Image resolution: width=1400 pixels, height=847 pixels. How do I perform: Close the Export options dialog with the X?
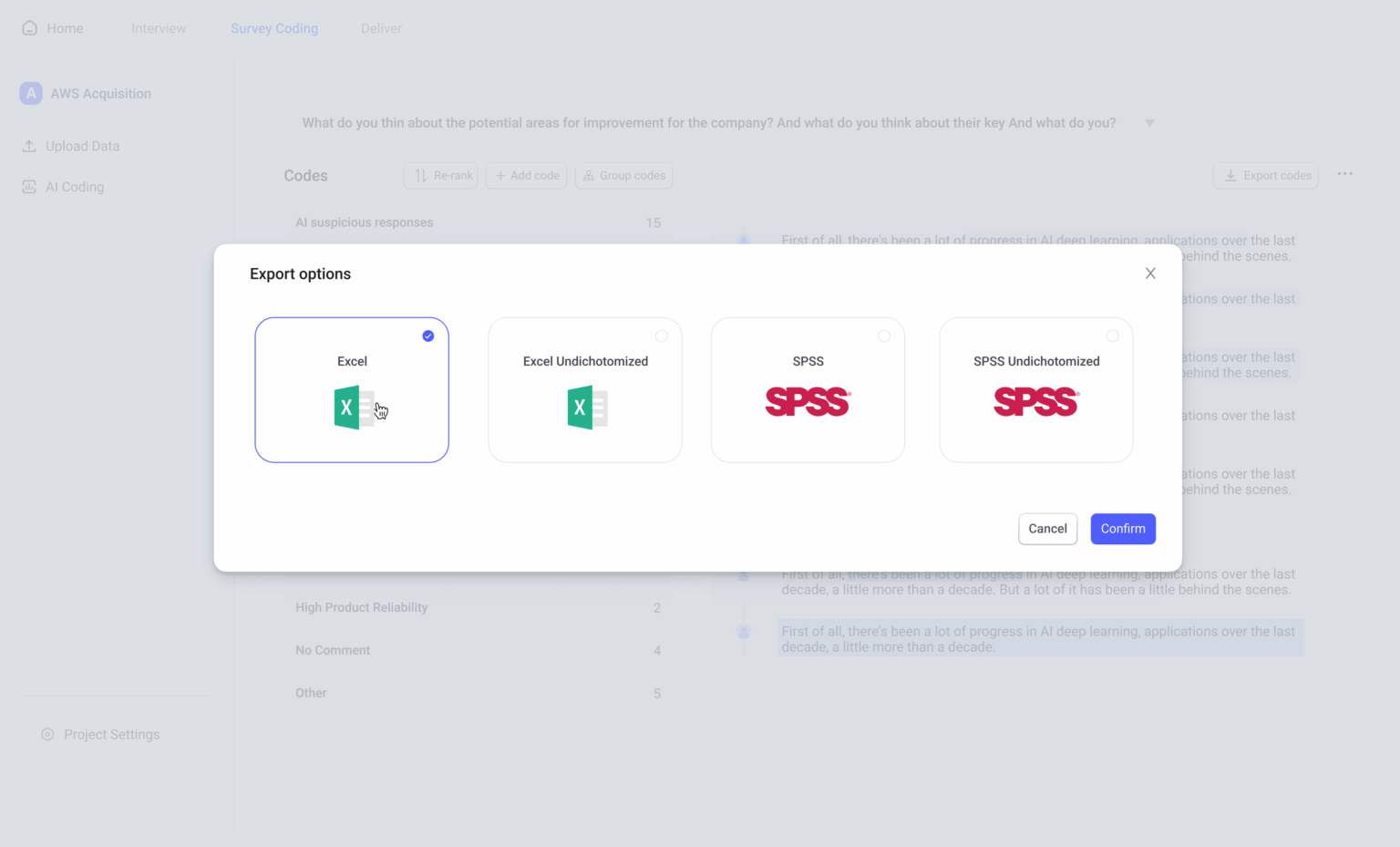click(x=1150, y=273)
